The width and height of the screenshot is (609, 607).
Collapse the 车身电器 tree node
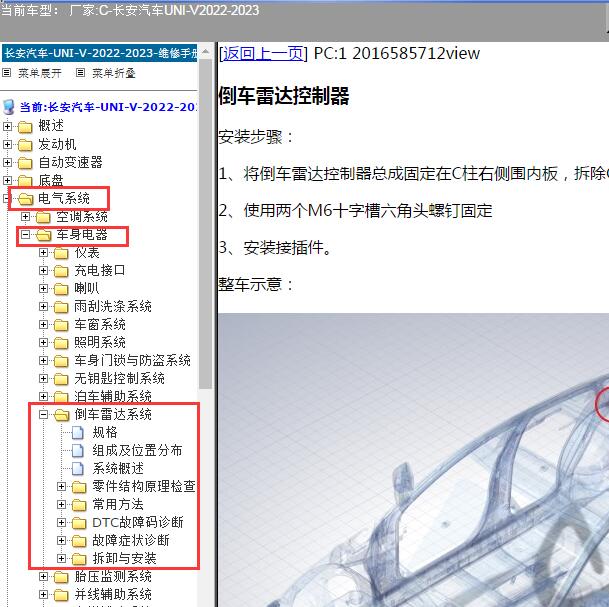tap(25, 235)
